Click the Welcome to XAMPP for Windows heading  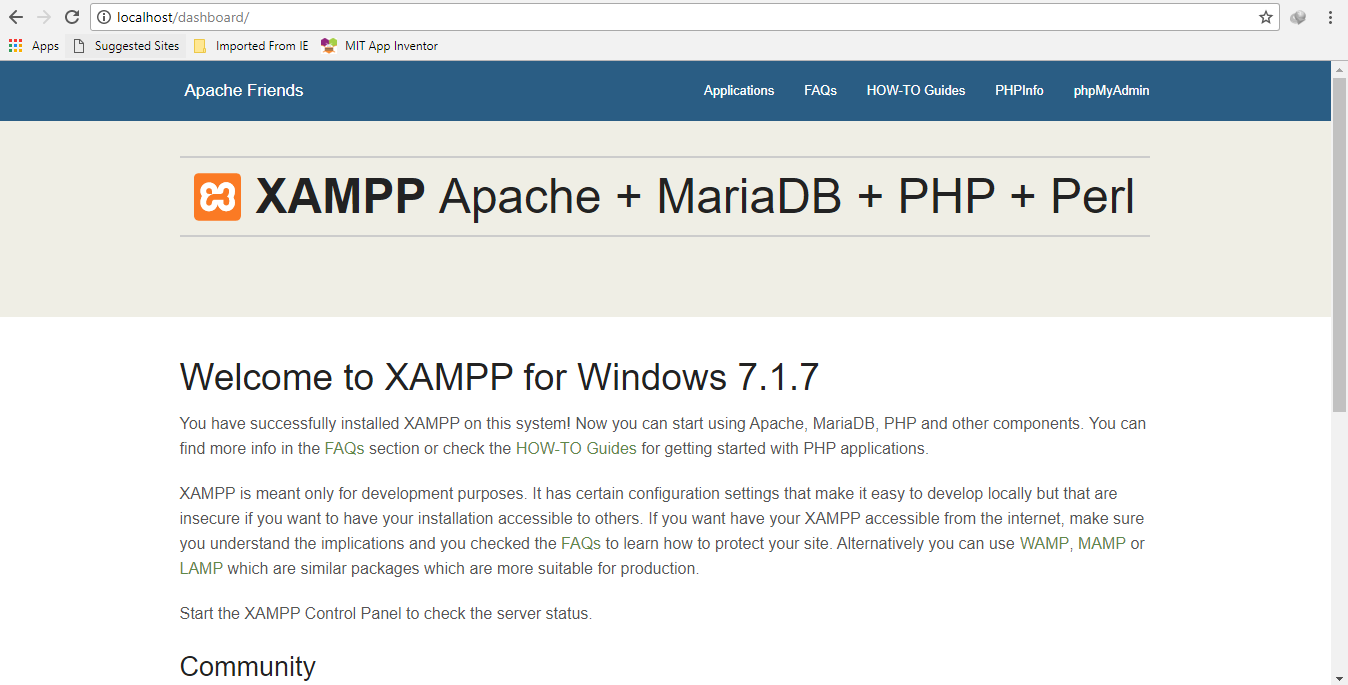499,377
